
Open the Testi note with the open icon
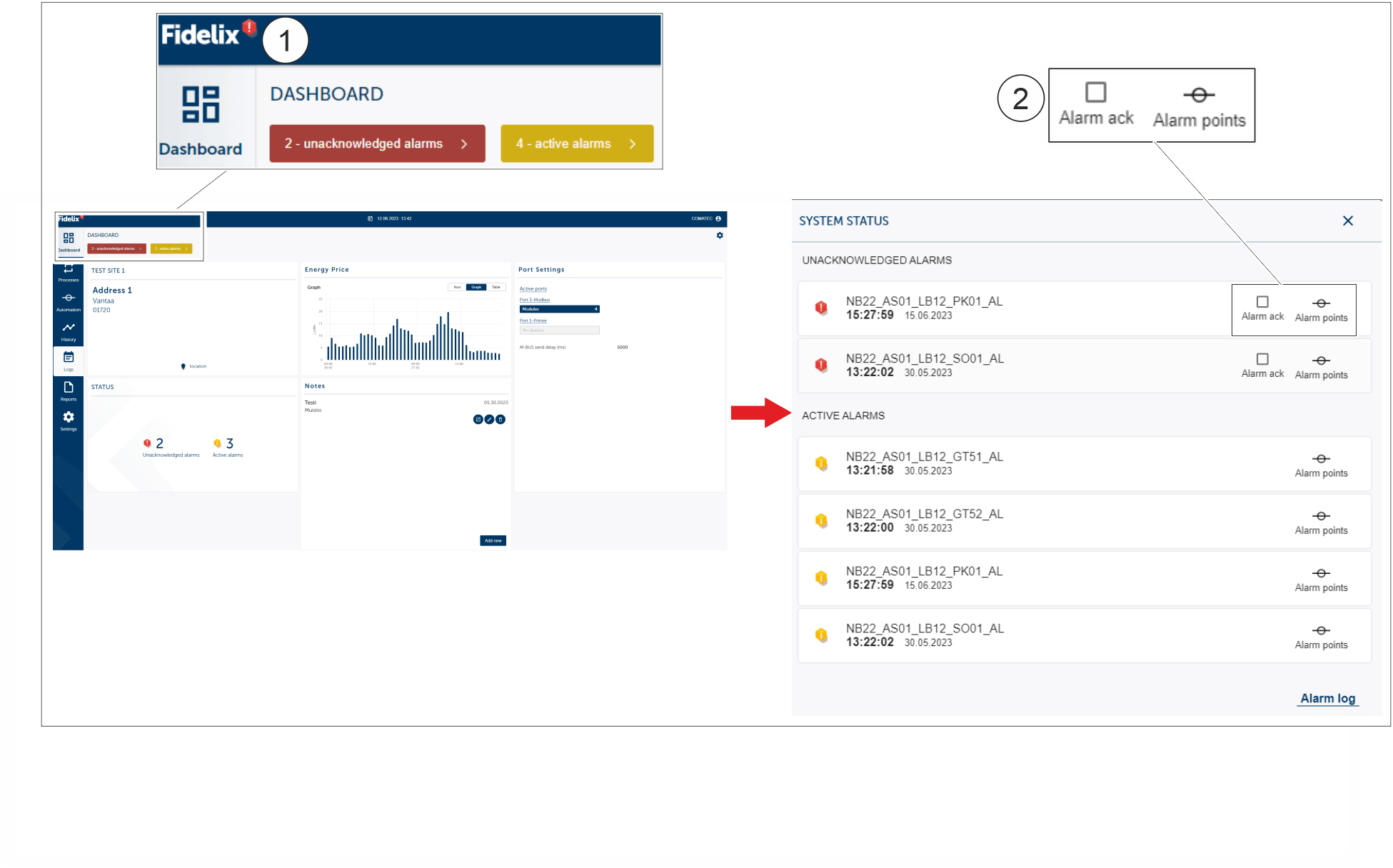coord(478,420)
